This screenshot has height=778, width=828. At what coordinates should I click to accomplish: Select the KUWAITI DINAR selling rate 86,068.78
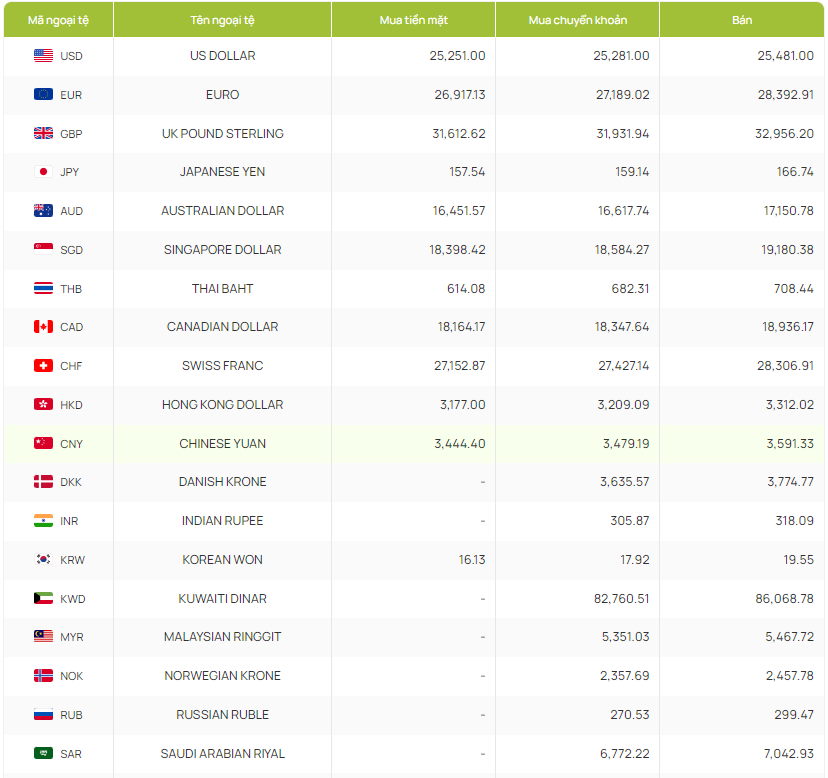[x=785, y=599]
